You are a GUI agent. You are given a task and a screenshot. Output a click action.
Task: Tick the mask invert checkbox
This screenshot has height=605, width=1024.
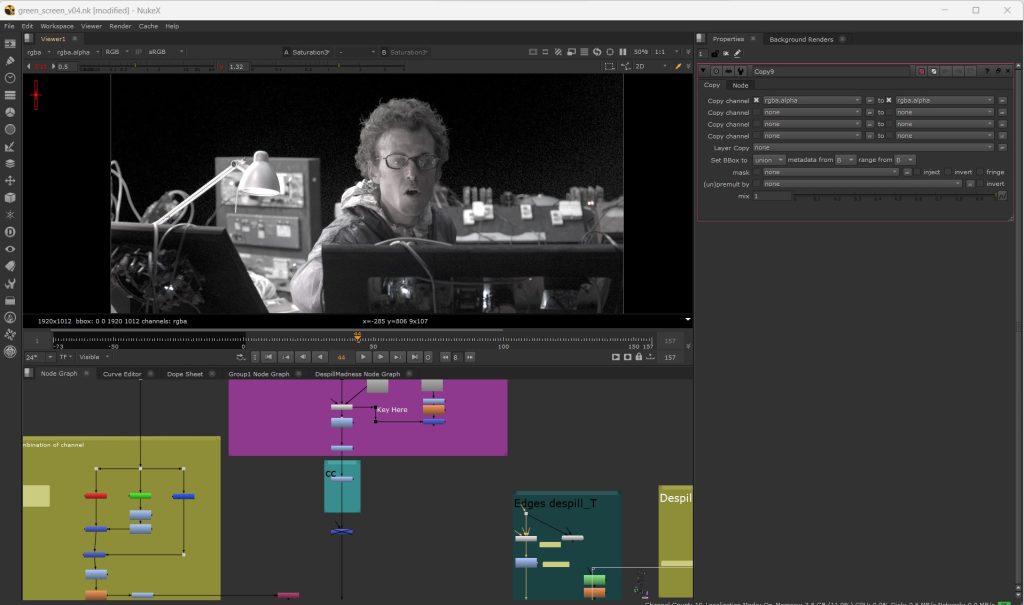[948, 172]
